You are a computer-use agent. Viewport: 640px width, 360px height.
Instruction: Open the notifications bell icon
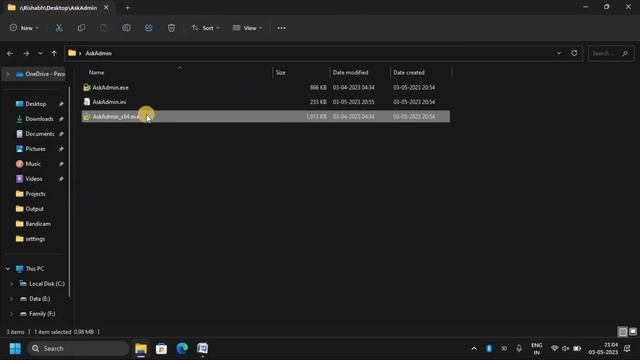pyautogui.click(x=627, y=349)
